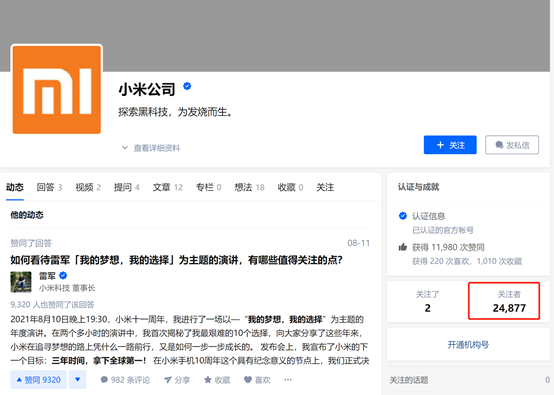Viewport: 554px width, 395px height.
Task: Click the blue verified badge beside 小米公司
Action: click(x=187, y=86)
